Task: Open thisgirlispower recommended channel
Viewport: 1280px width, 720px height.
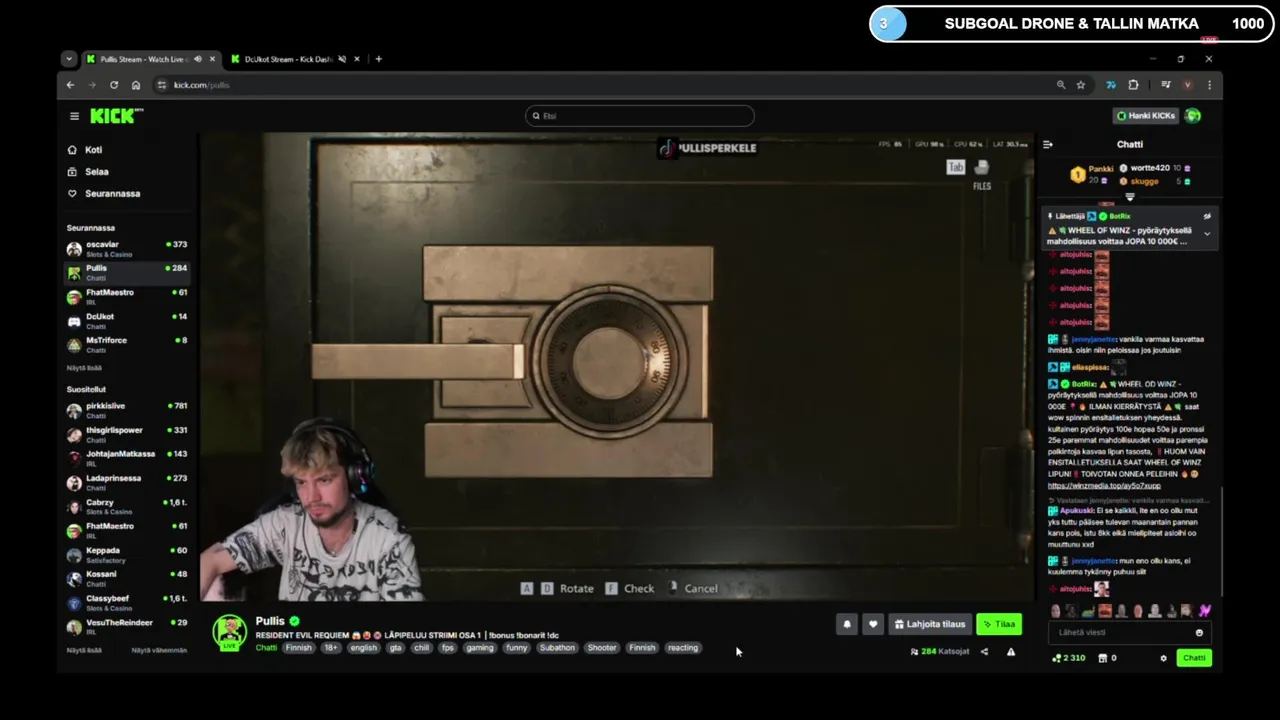Action: (x=127, y=434)
